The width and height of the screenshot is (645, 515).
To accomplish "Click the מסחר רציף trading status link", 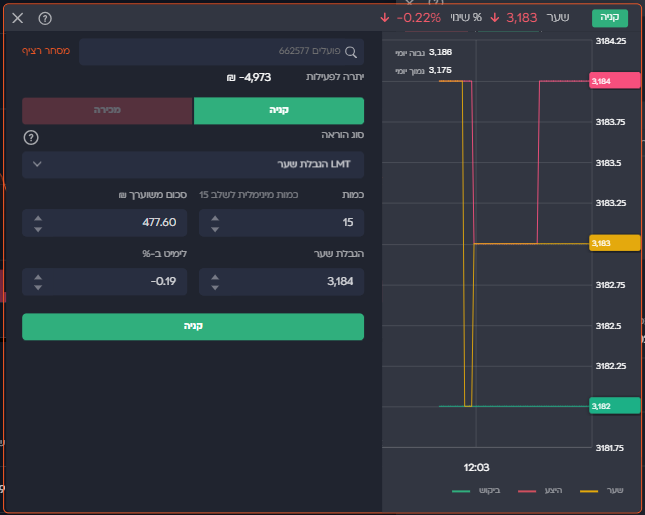I will pyautogui.click(x=44, y=51).
